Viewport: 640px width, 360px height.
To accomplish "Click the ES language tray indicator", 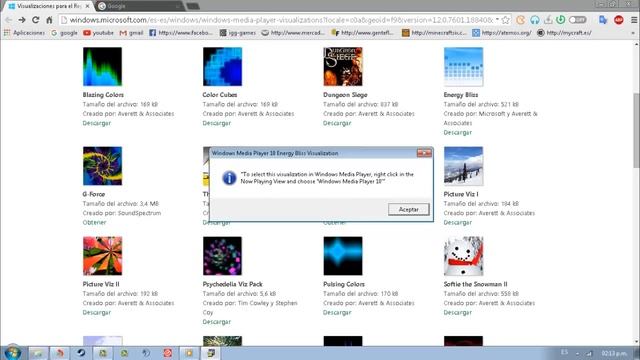I will click(x=564, y=352).
